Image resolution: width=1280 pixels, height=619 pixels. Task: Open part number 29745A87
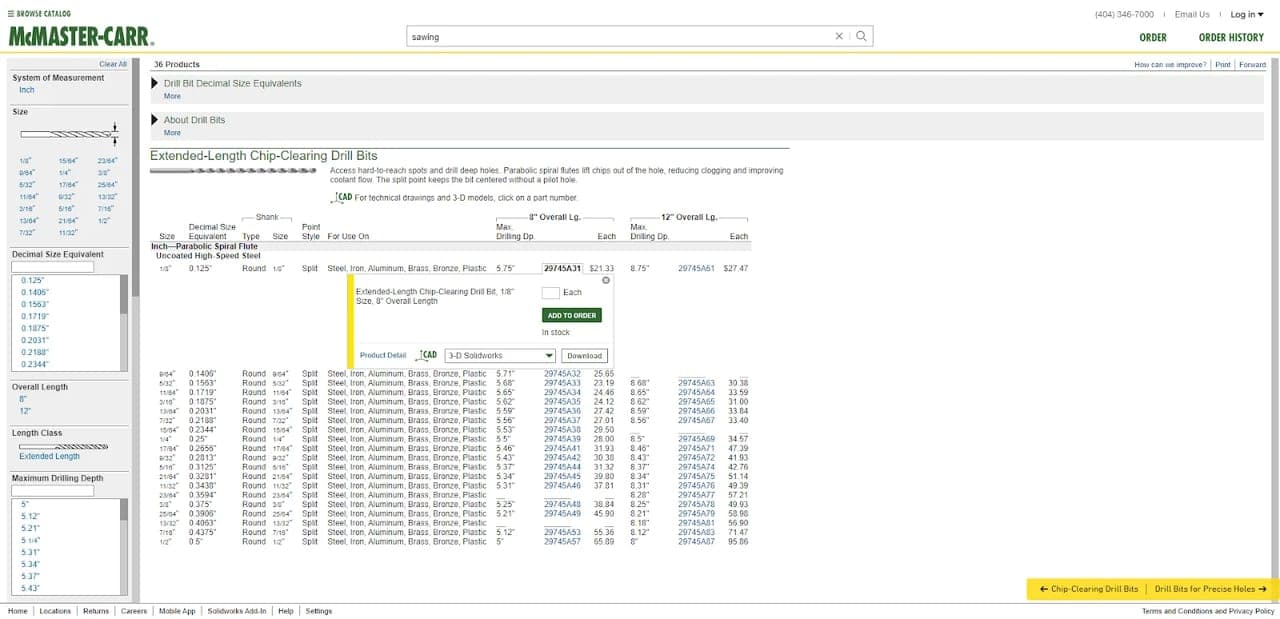696,542
